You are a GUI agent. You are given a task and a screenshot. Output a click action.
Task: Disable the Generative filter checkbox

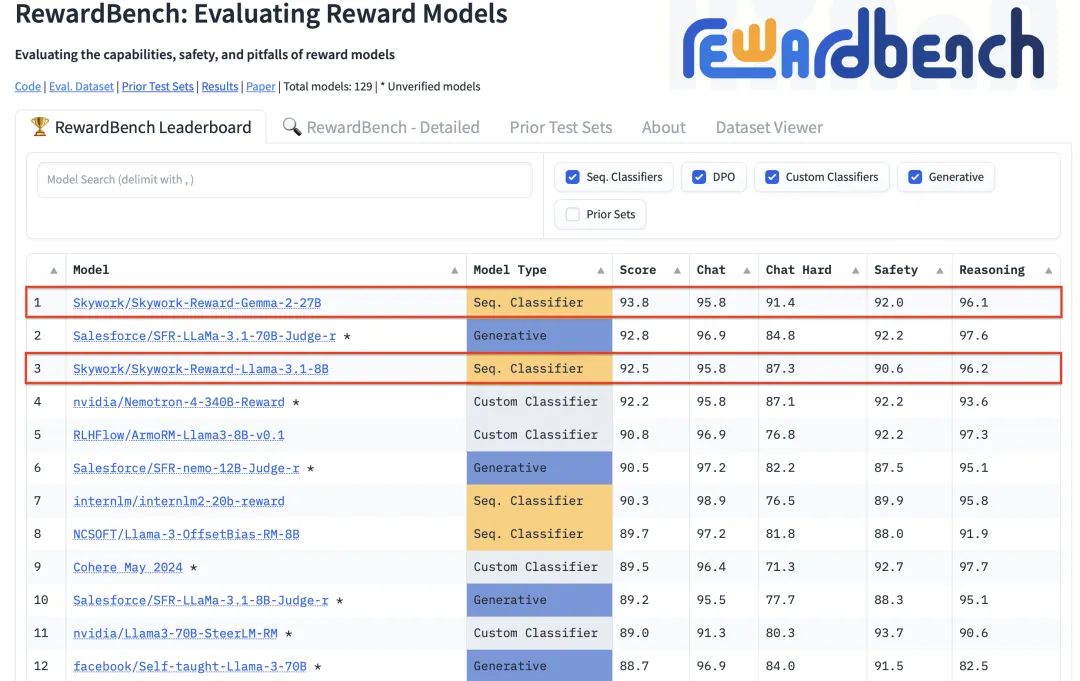(915, 177)
